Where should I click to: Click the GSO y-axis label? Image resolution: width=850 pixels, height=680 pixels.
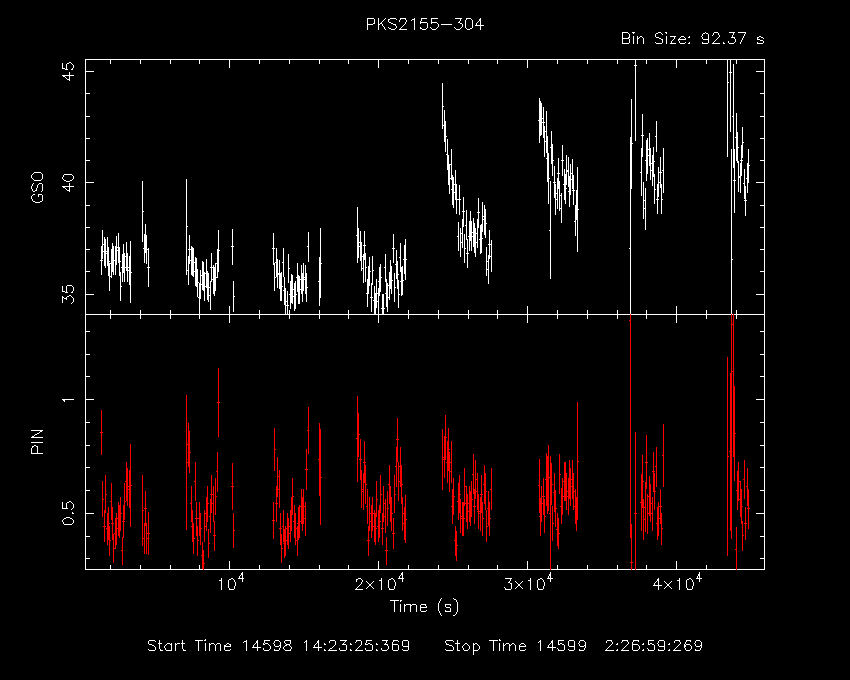click(37, 187)
